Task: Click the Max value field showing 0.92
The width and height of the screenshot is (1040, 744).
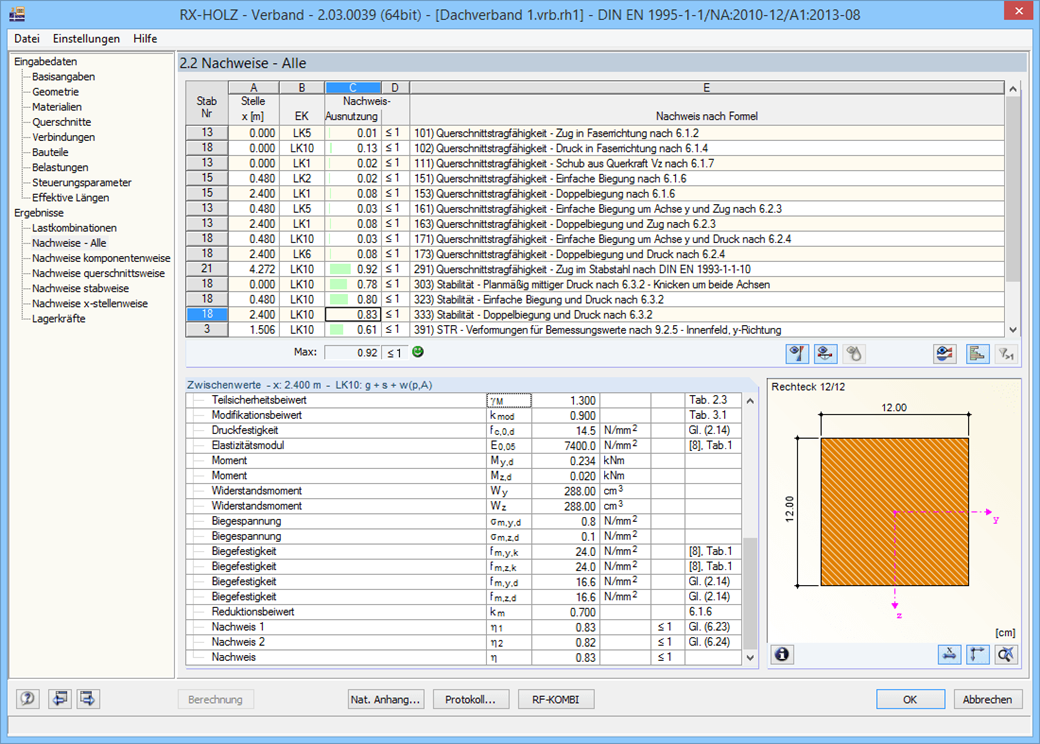Action: pyautogui.click(x=352, y=353)
